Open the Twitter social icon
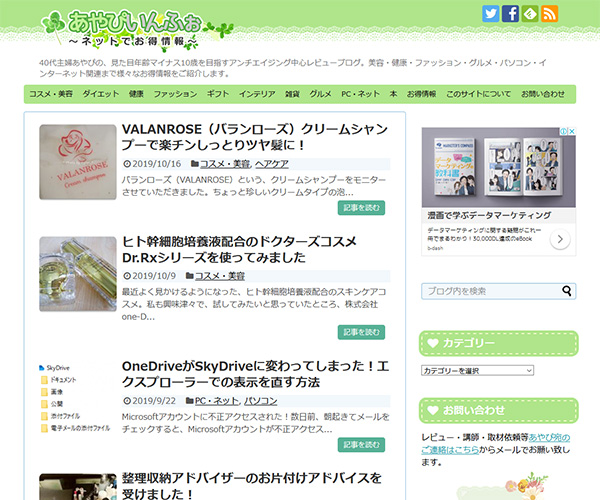 (x=490, y=14)
